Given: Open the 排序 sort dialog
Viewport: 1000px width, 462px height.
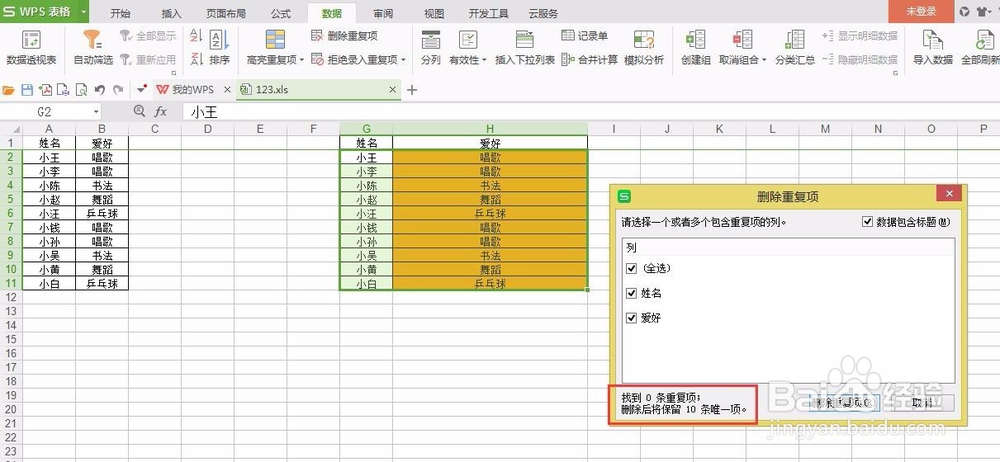Looking at the screenshot, I should click(219, 48).
